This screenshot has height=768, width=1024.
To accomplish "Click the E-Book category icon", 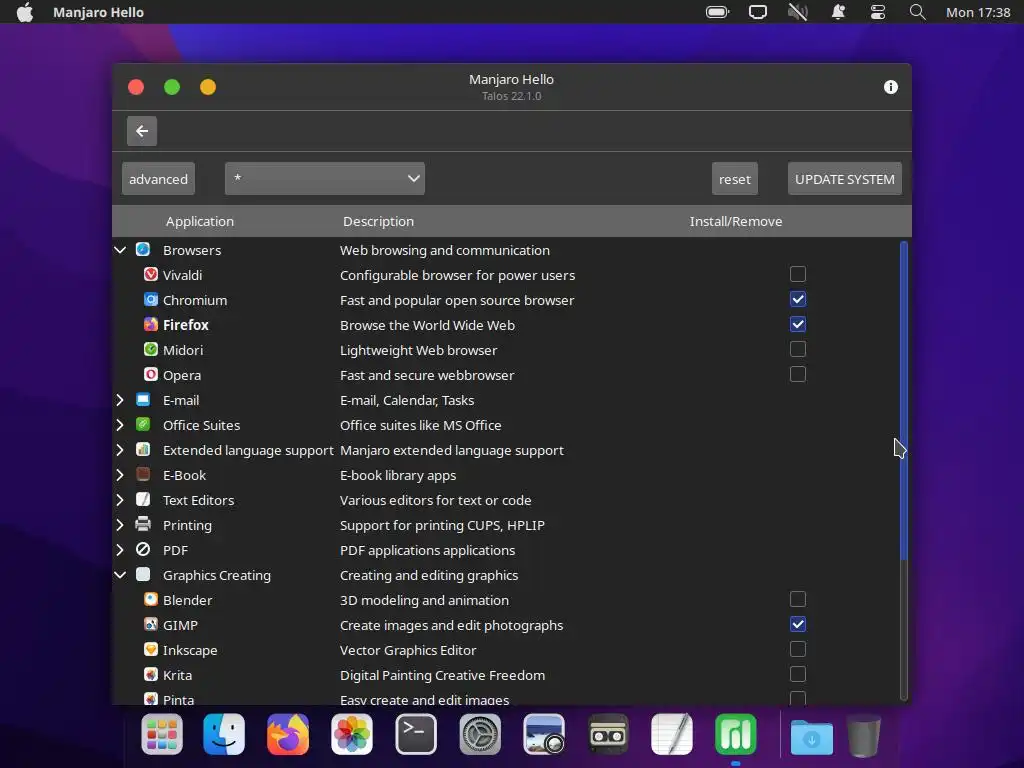I will pyautogui.click(x=143, y=475).
